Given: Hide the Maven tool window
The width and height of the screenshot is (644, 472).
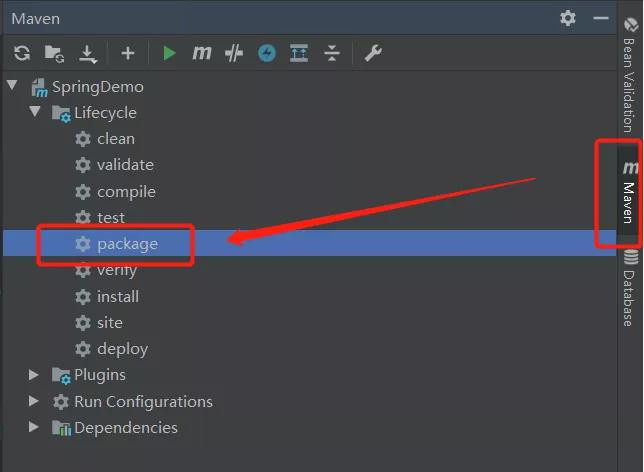Looking at the screenshot, I should [600, 18].
